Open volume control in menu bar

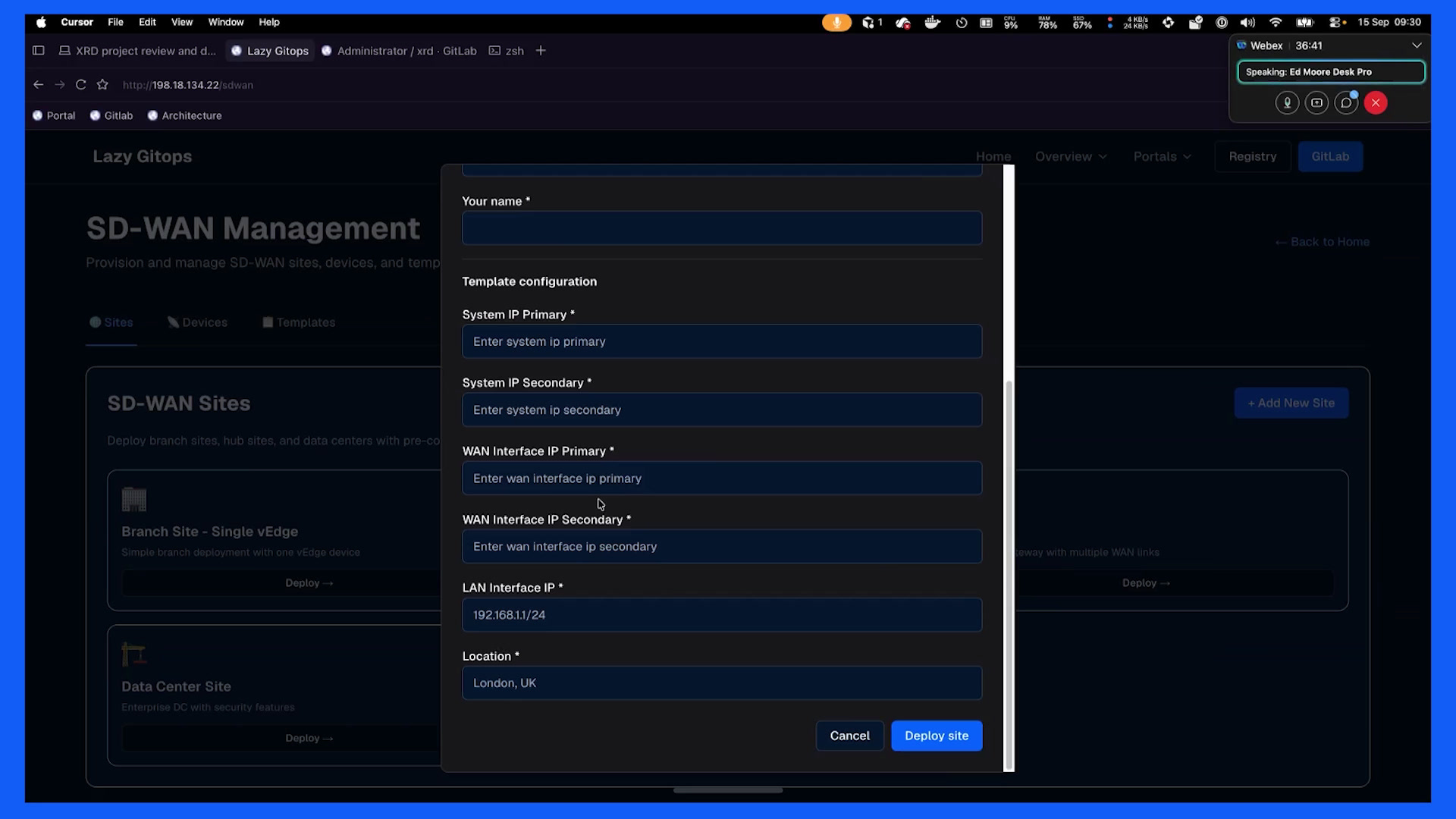click(1247, 23)
